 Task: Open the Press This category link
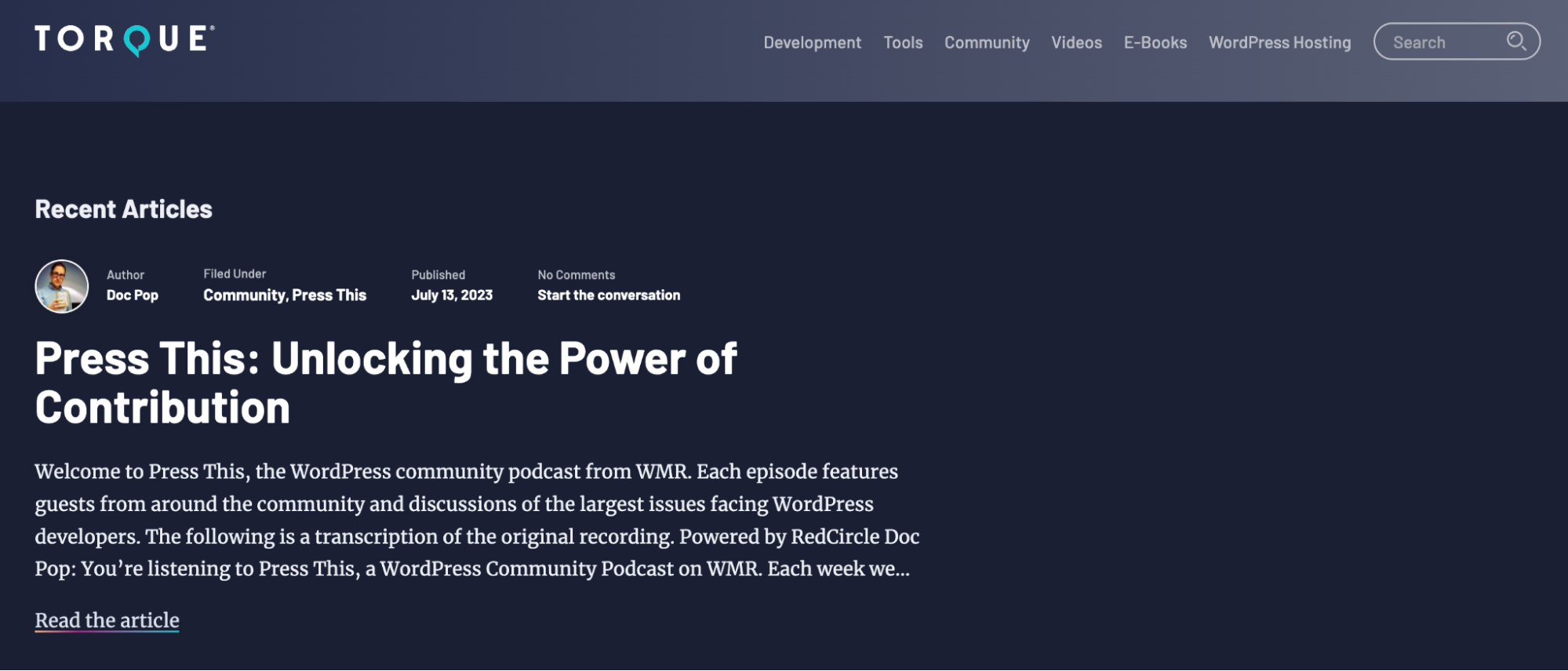click(329, 296)
